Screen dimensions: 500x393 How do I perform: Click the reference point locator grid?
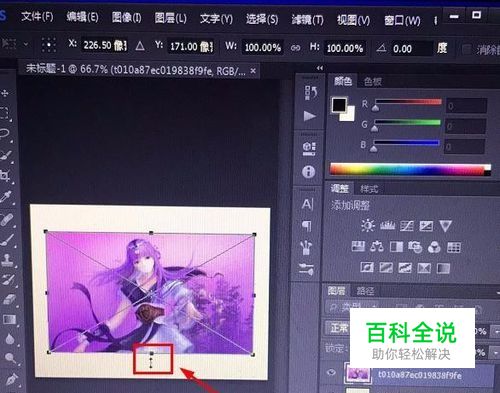tap(49, 45)
